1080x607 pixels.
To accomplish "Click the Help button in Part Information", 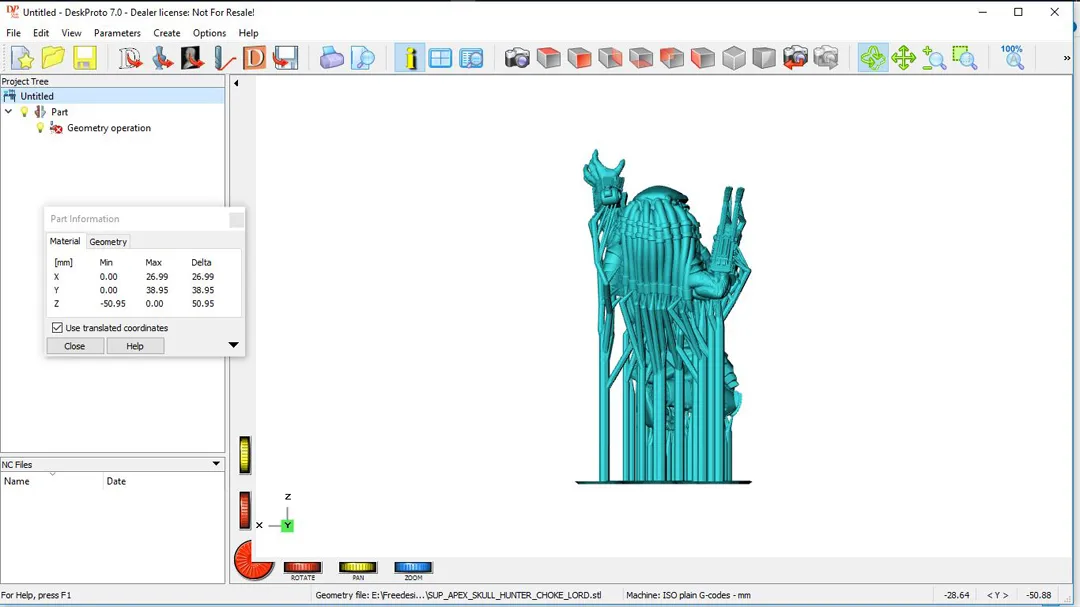I will point(135,346).
